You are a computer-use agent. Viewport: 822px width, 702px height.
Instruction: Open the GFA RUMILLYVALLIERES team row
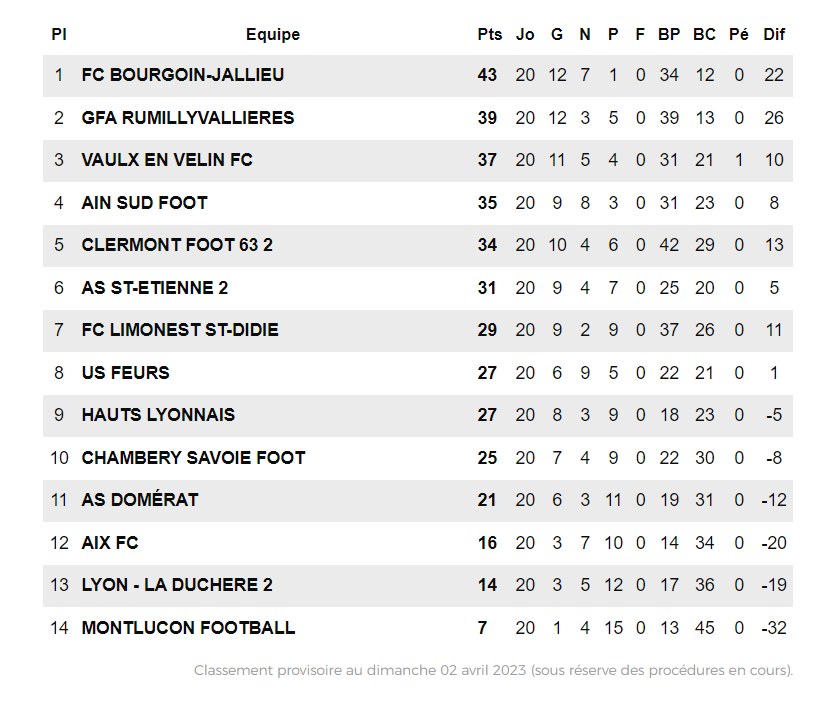(188, 118)
